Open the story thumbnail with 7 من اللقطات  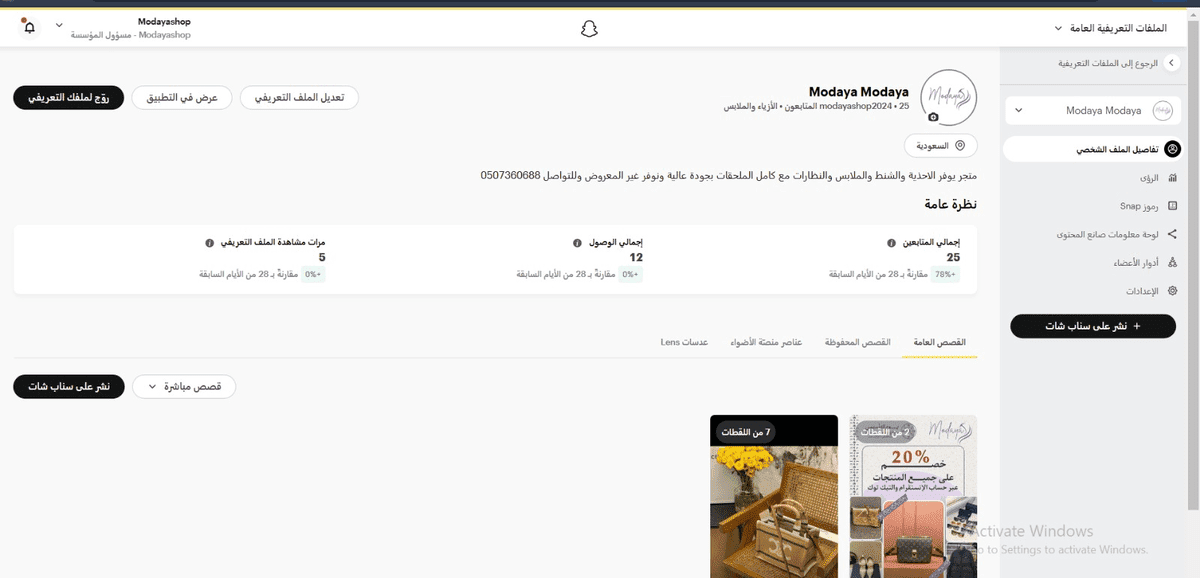(774, 496)
